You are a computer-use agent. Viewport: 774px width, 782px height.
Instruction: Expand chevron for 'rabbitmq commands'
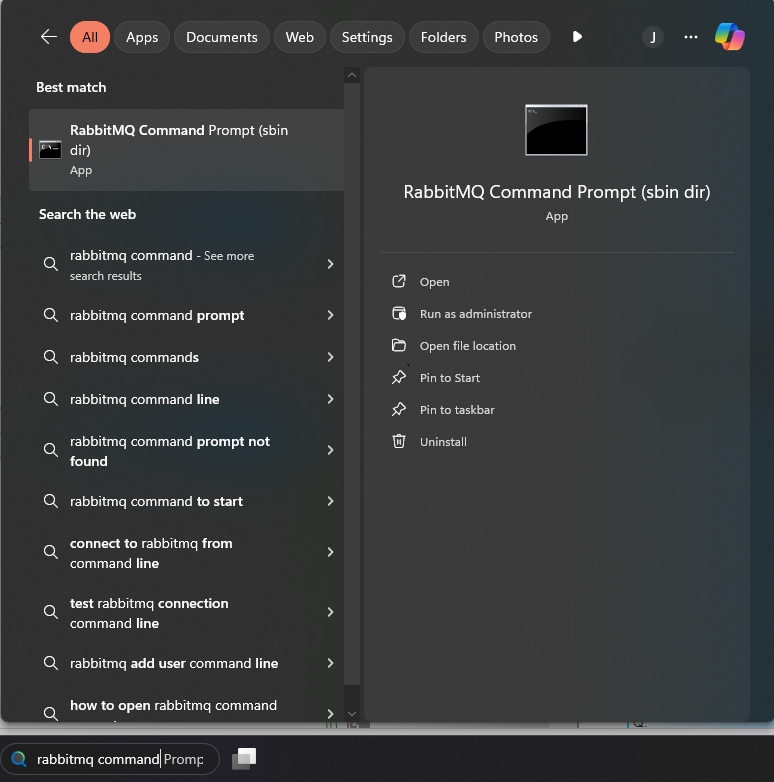330,357
